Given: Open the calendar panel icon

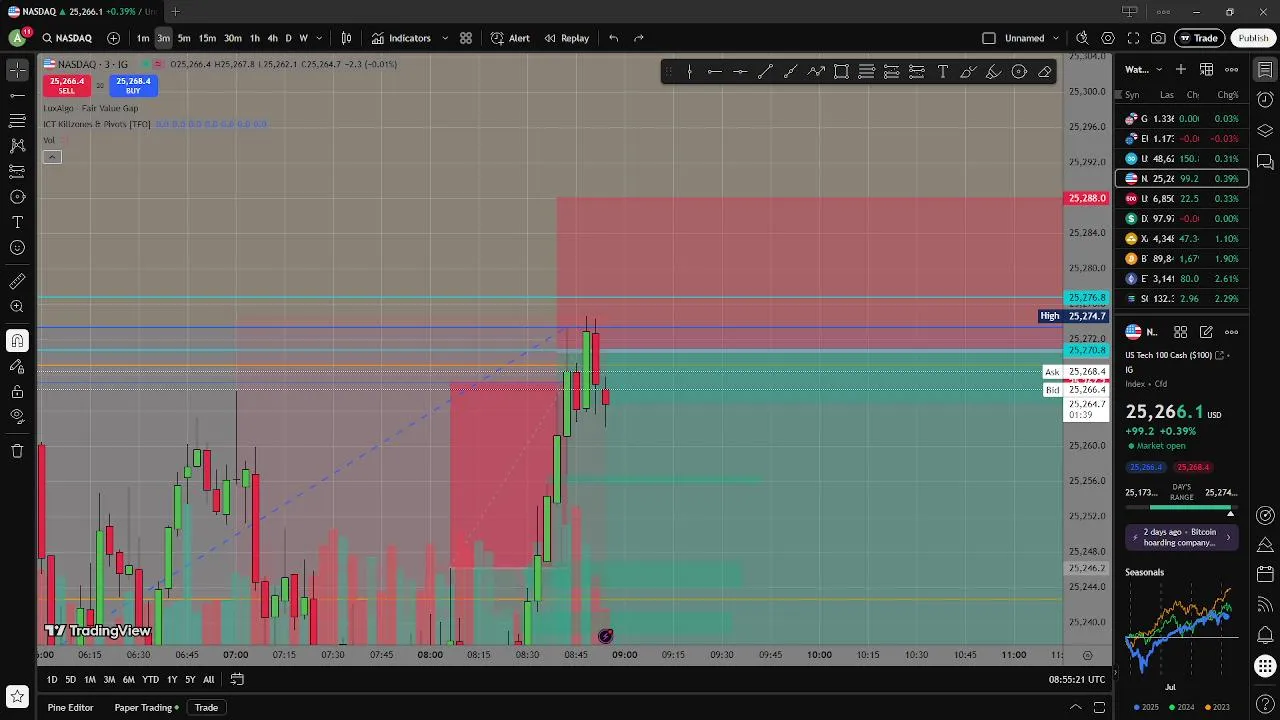Looking at the screenshot, I should (x=1265, y=576).
